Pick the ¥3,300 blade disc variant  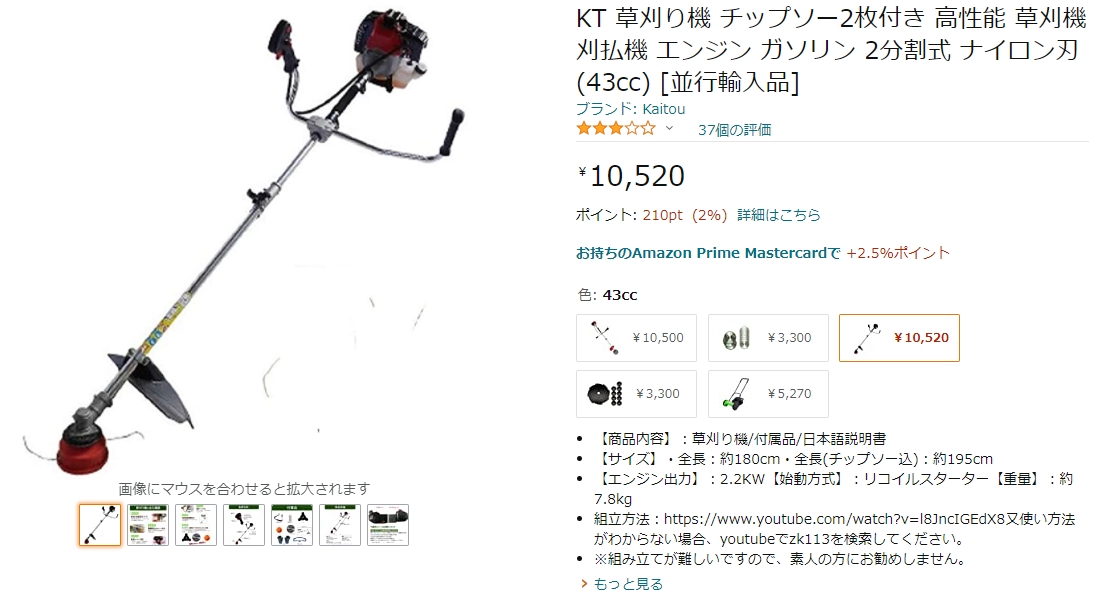click(x=636, y=394)
